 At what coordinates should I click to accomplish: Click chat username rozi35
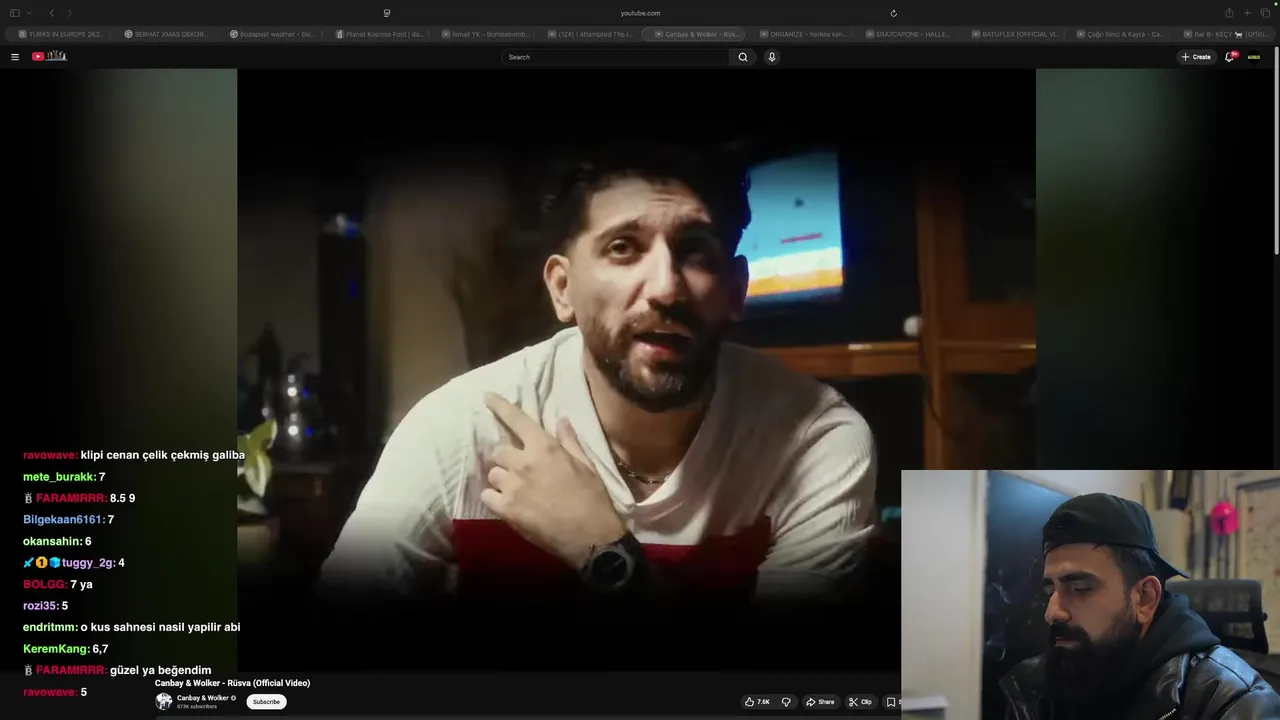(41, 606)
